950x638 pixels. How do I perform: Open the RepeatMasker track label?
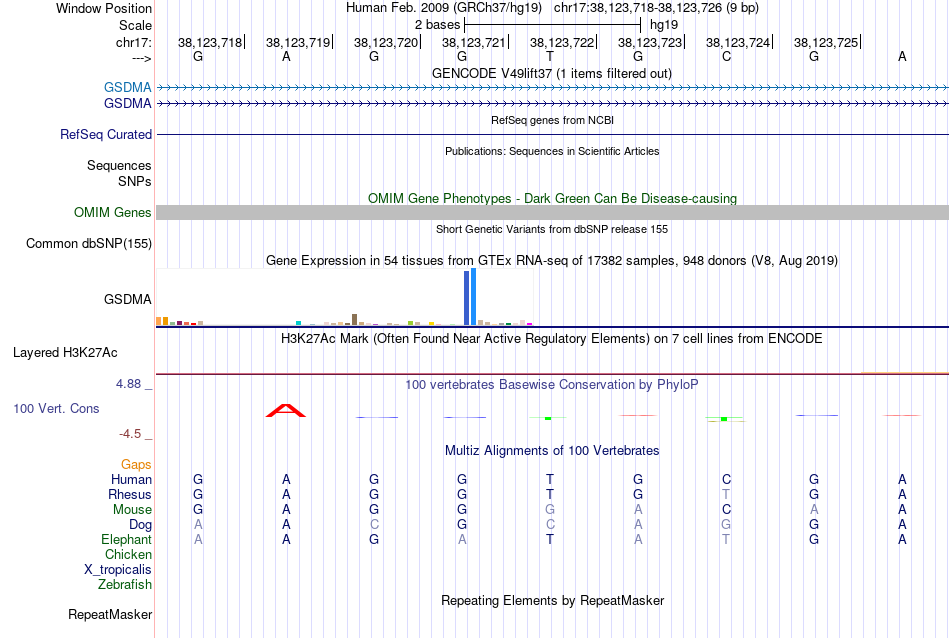110,614
